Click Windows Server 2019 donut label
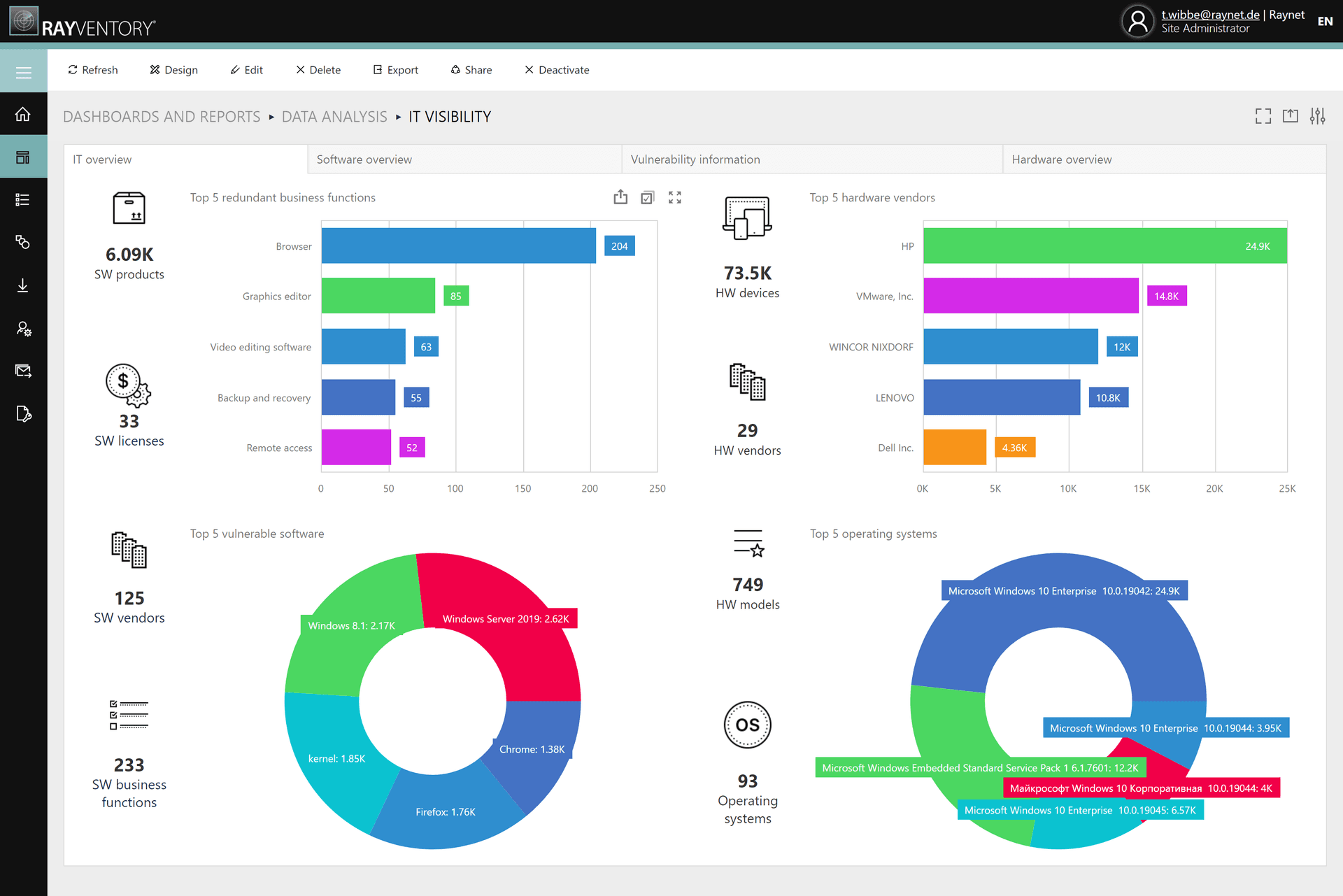This screenshot has height=896, width=1343. coord(506,619)
